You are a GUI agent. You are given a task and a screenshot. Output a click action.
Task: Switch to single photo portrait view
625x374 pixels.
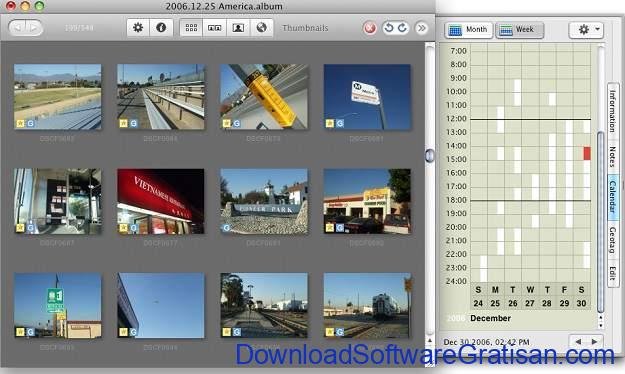pos(238,28)
